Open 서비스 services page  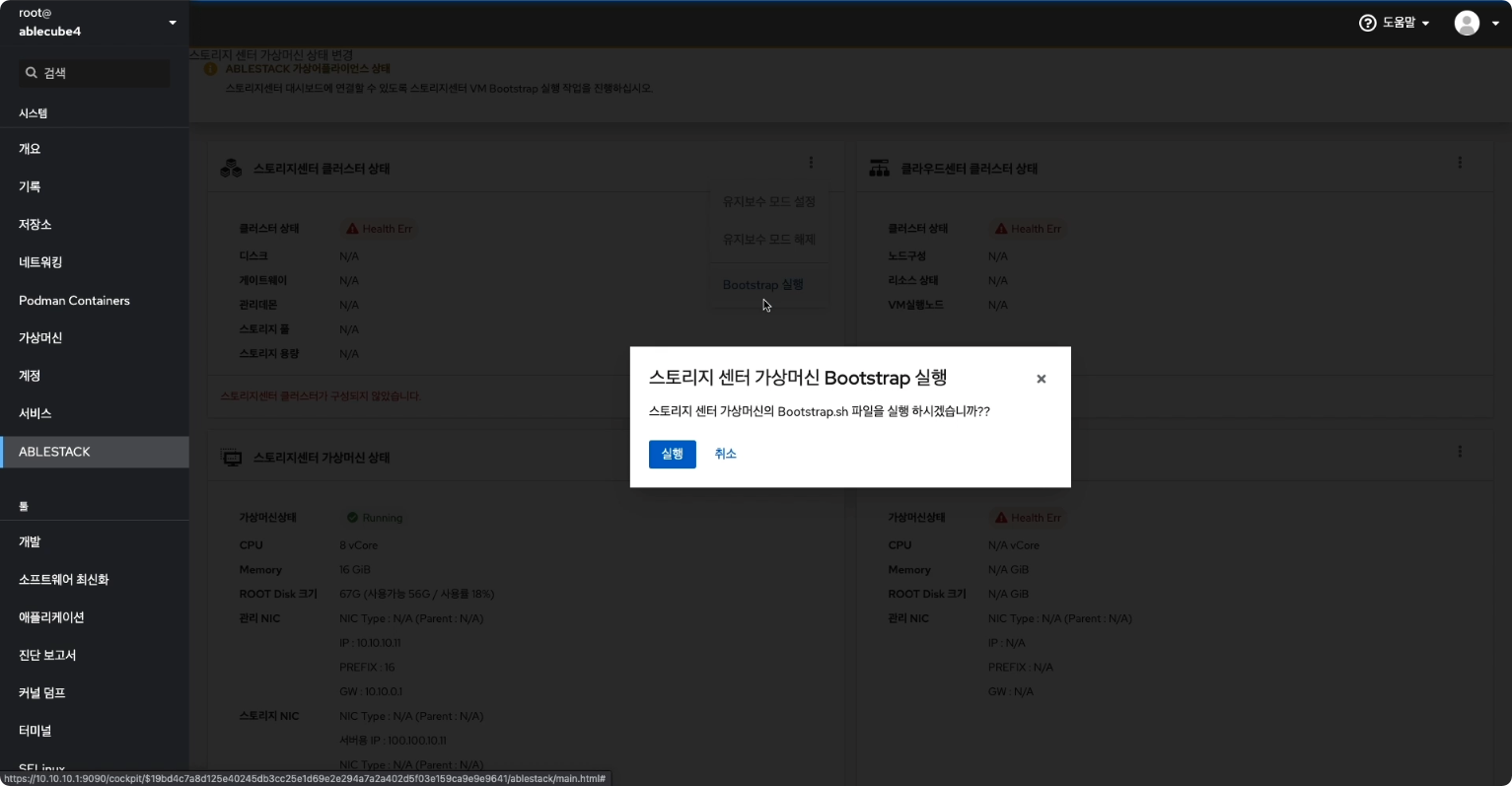pyautogui.click(x=95, y=414)
